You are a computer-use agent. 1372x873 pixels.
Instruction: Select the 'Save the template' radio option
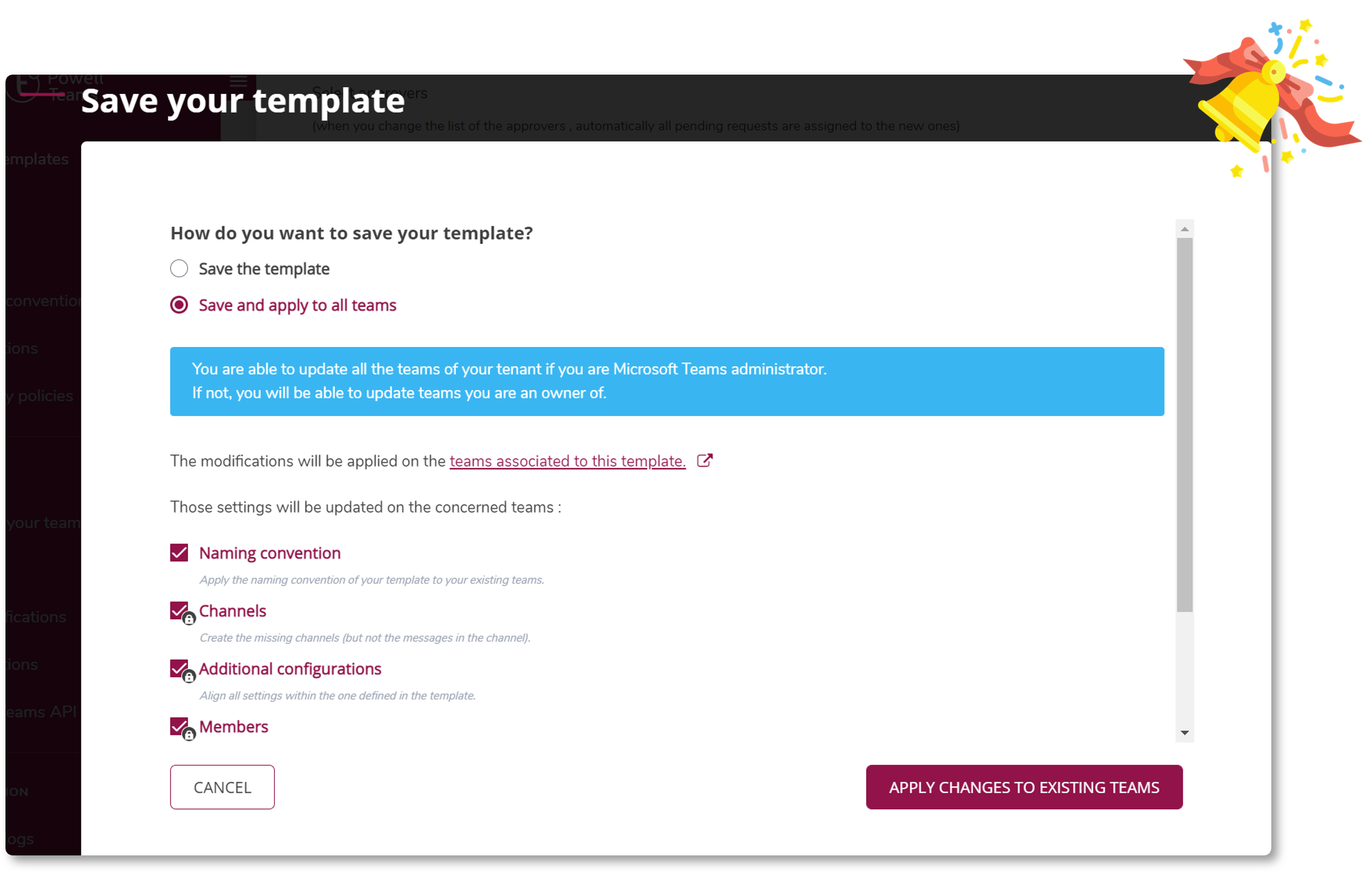179,268
